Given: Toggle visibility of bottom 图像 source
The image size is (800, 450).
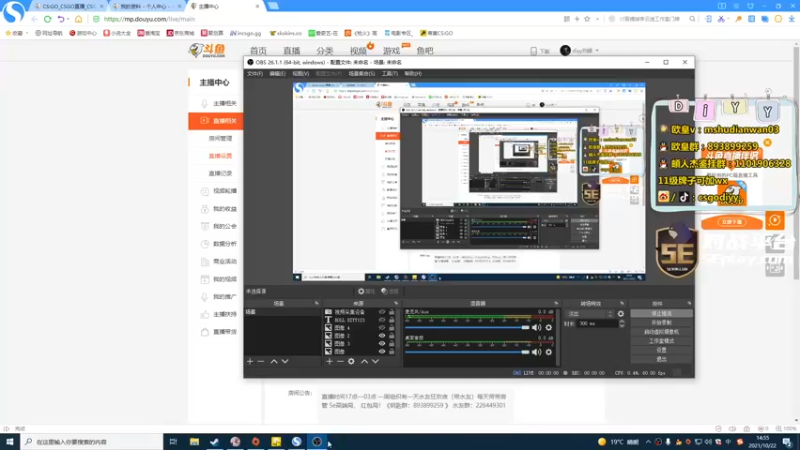Looking at the screenshot, I should (382, 351).
